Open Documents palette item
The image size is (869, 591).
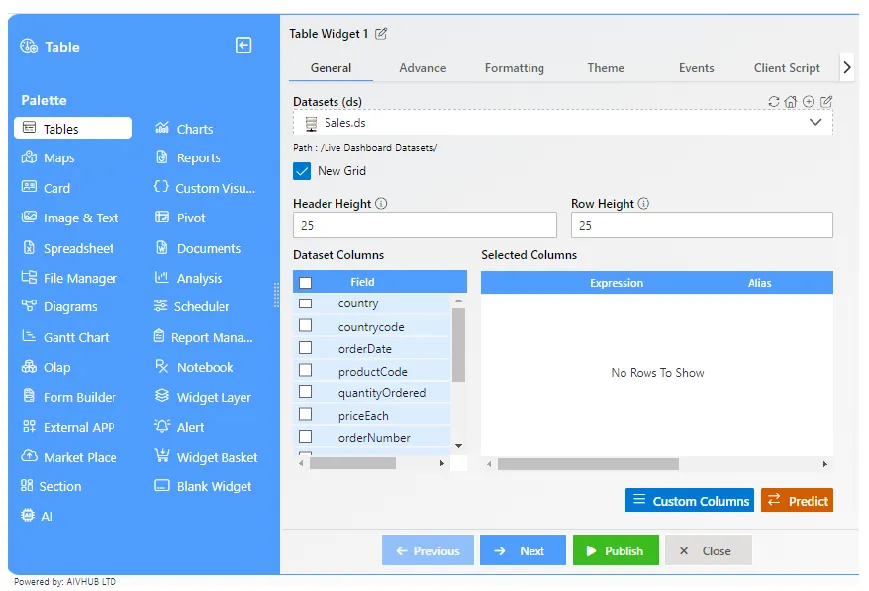point(198,248)
